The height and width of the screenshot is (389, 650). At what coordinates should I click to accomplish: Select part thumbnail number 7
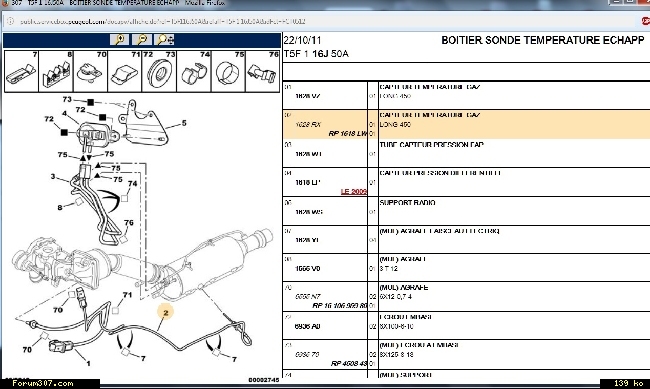(x=22, y=71)
